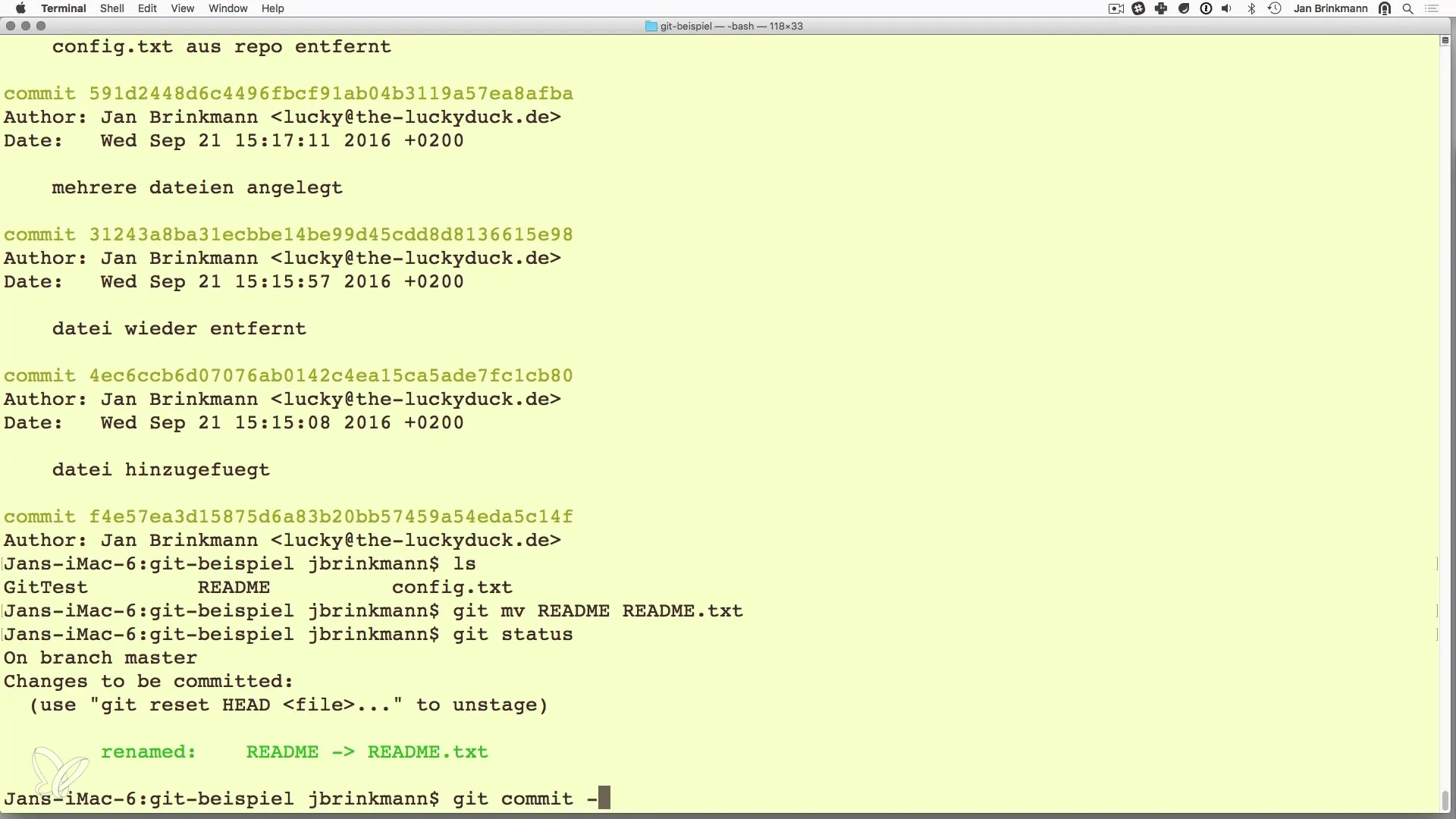Image resolution: width=1456 pixels, height=819 pixels.
Task: Click the green zoom window button
Action: [41, 26]
